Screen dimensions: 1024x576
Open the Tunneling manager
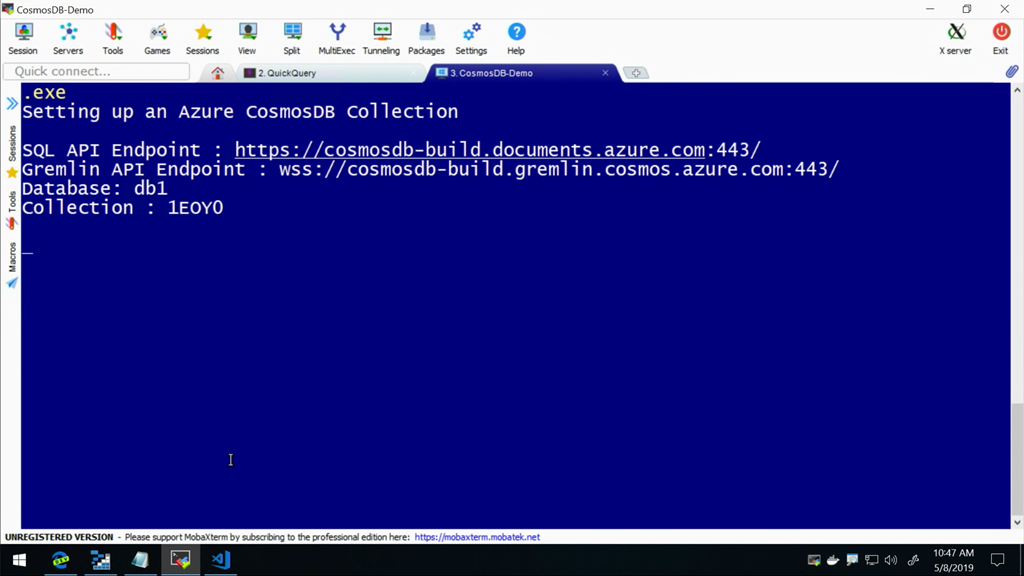pos(381,39)
